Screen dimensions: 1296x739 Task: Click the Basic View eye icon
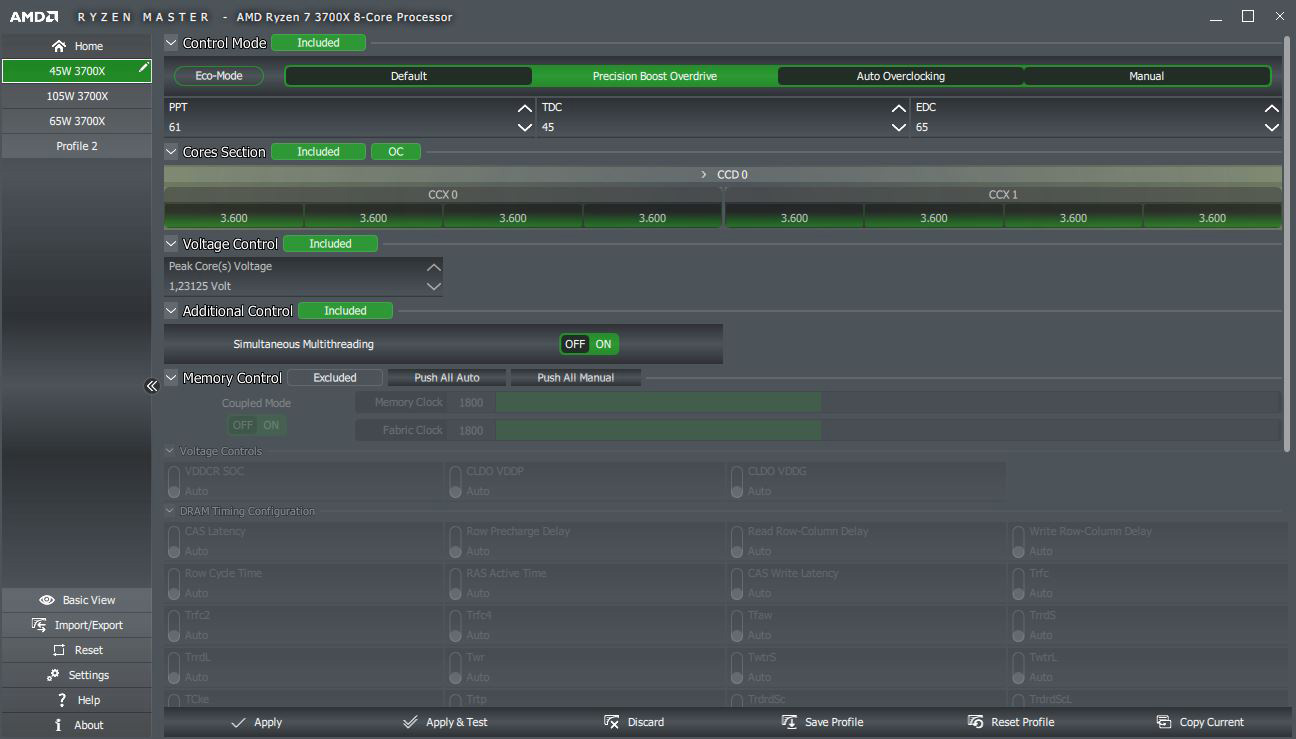click(46, 600)
